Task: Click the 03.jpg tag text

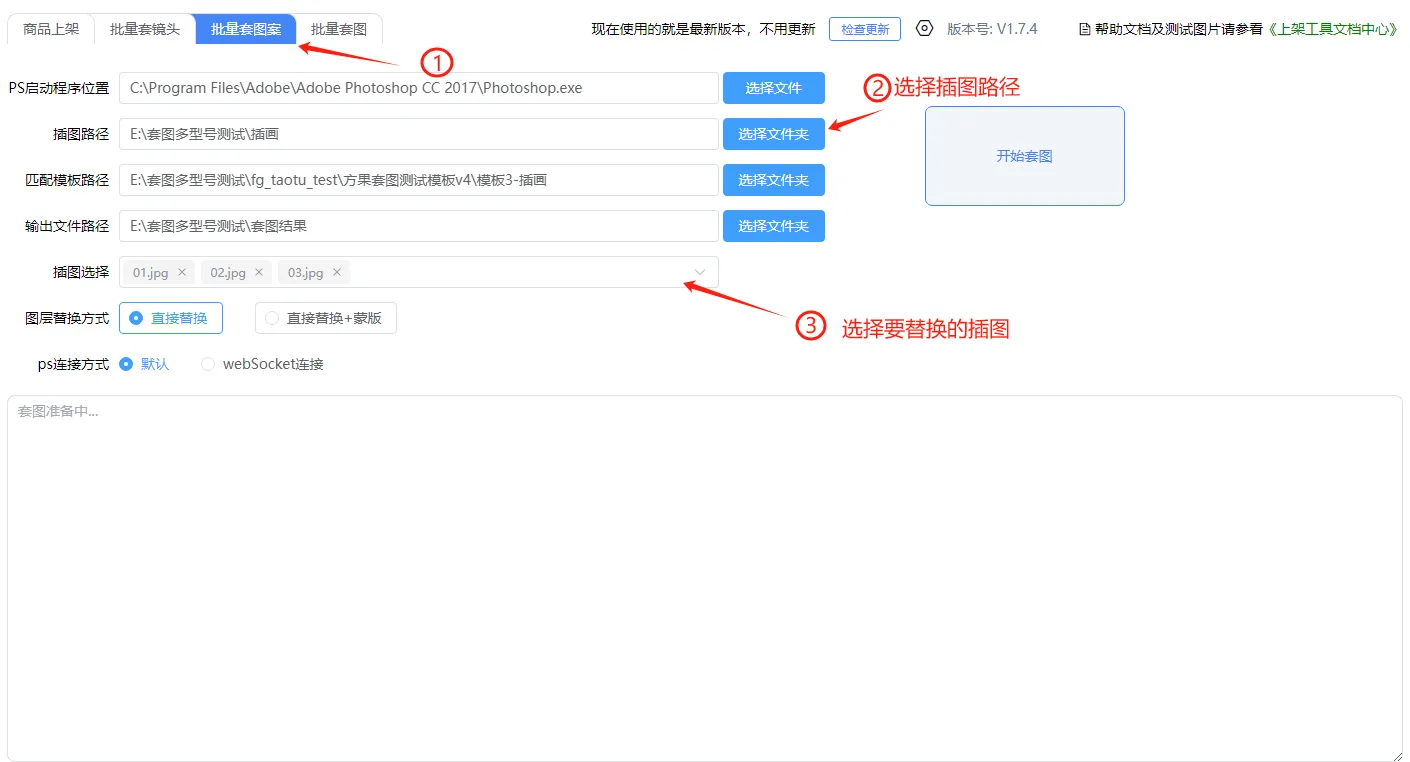Action: pyautogui.click(x=306, y=272)
